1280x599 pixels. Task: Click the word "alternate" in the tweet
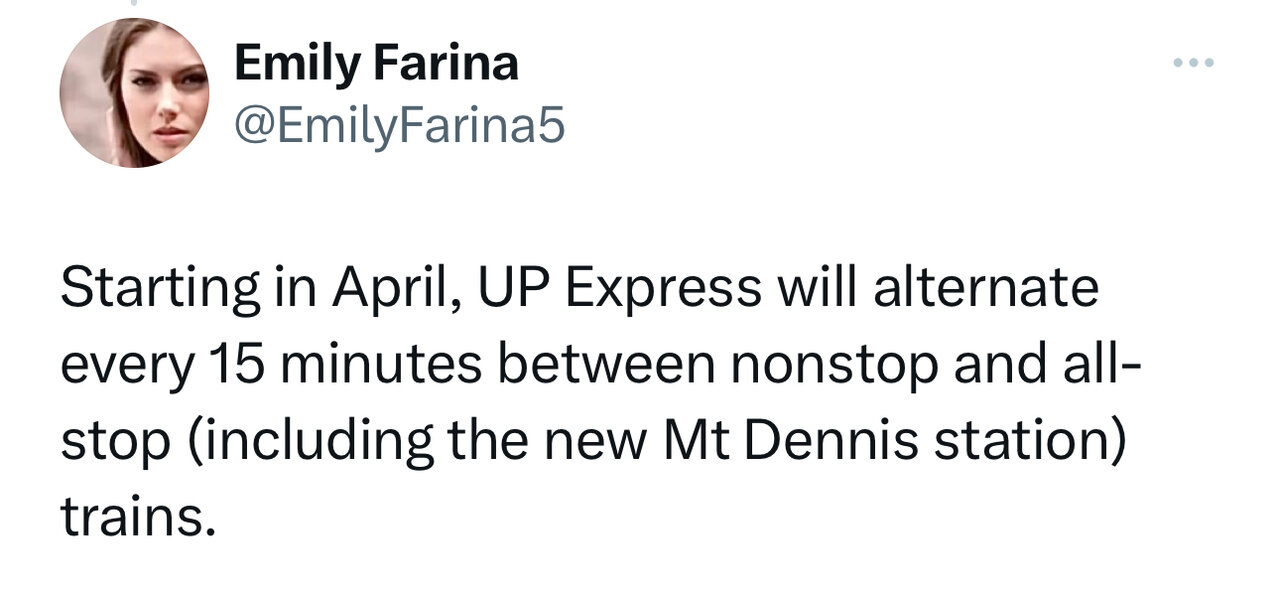click(x=986, y=290)
